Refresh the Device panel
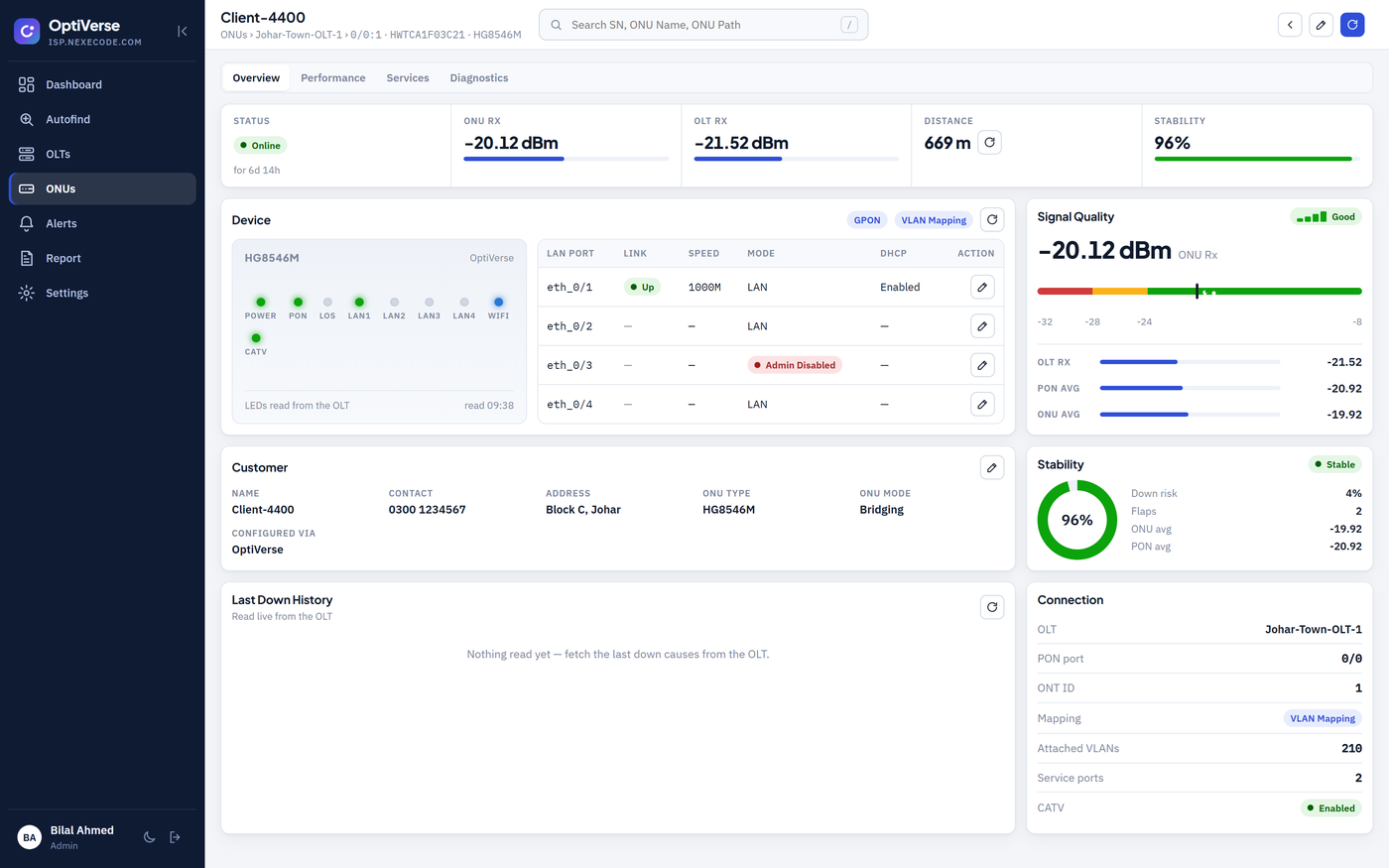Viewport: 1389px width, 868px height. (x=992, y=220)
